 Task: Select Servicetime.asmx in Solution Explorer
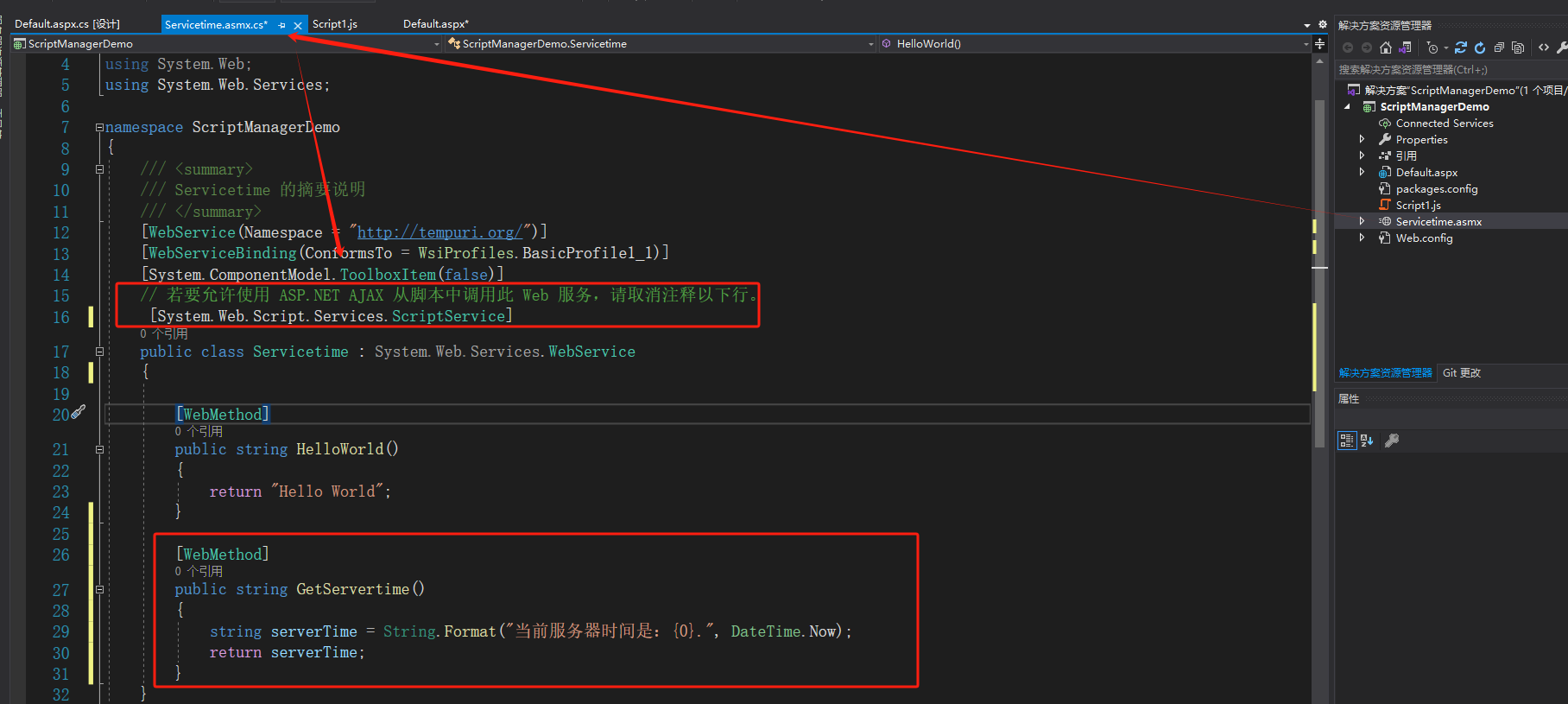pos(1438,222)
